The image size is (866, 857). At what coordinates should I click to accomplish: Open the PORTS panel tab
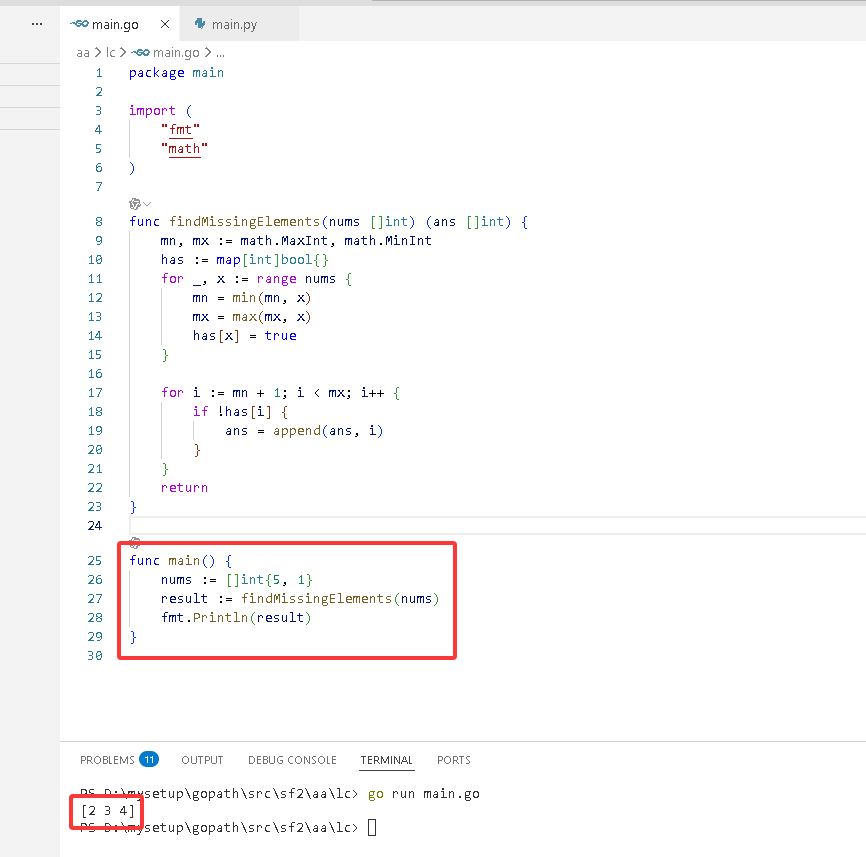(x=454, y=760)
